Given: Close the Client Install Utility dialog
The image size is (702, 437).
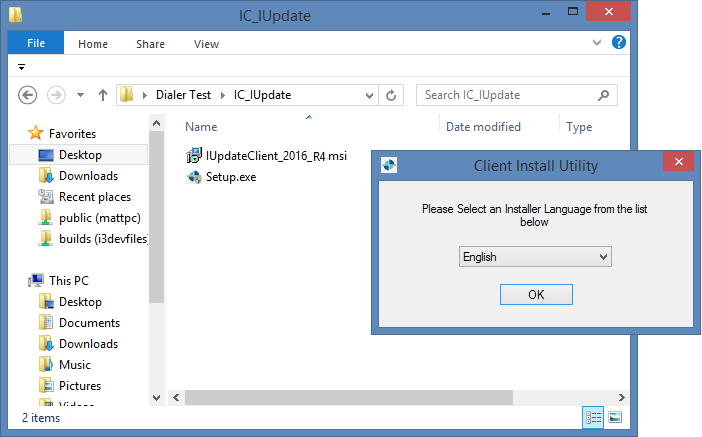Looking at the screenshot, I should [x=679, y=162].
